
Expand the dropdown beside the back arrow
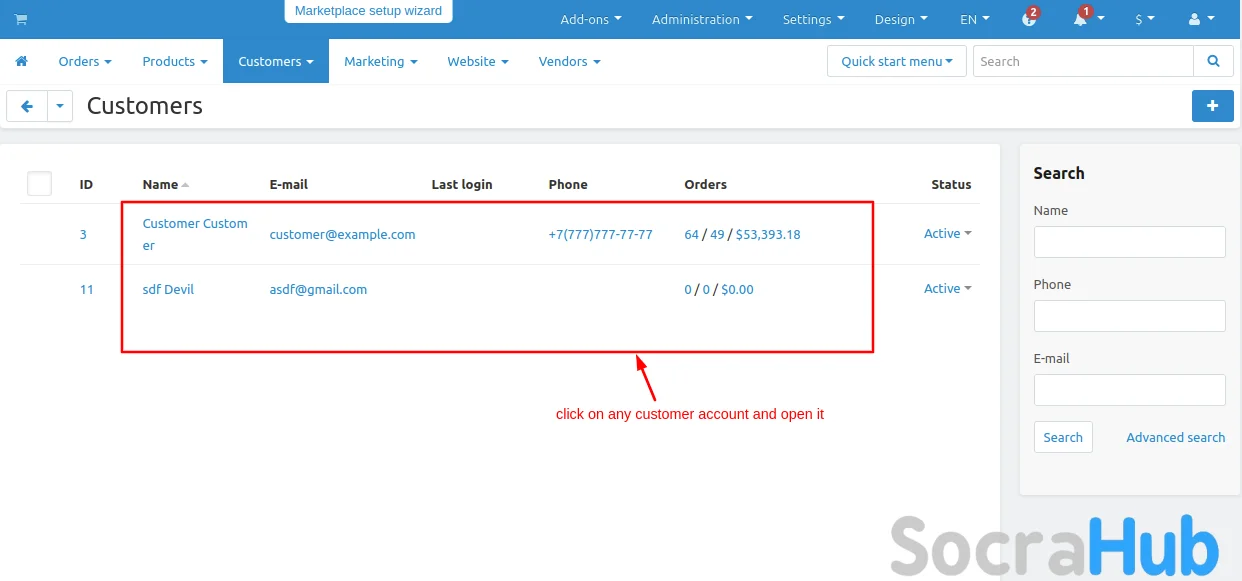point(60,106)
